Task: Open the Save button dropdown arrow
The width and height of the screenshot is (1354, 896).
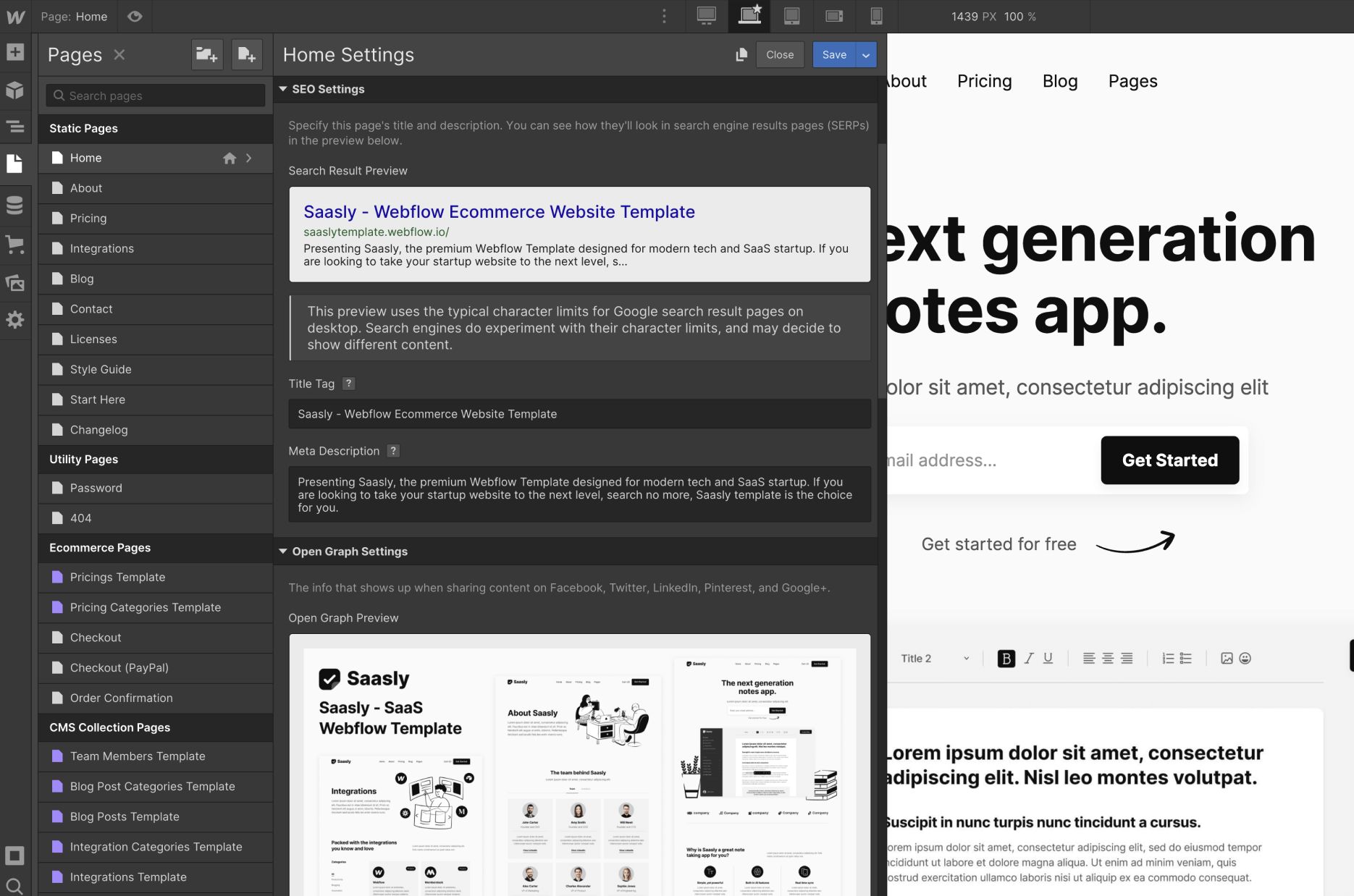Action: tap(866, 54)
